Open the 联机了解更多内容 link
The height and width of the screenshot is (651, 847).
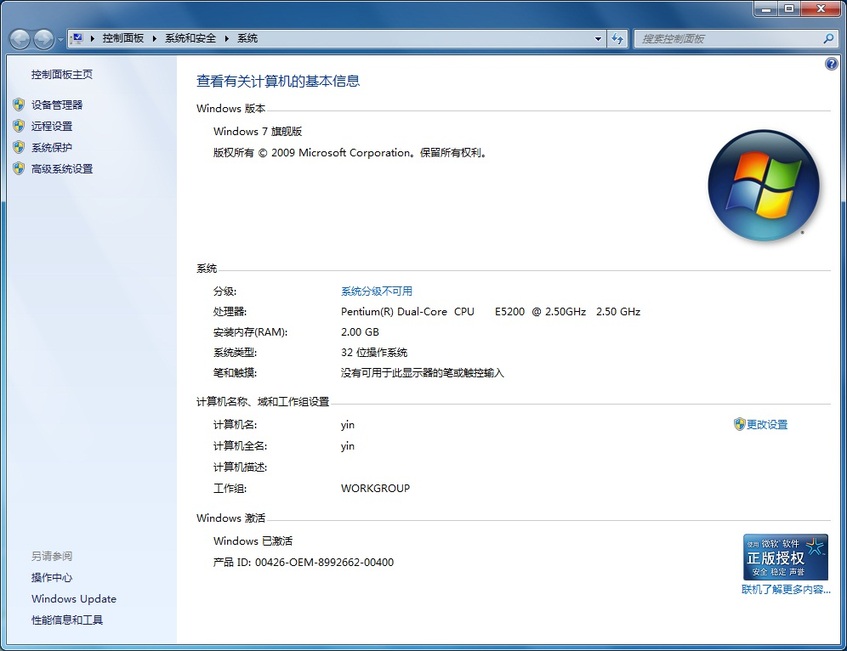click(786, 589)
